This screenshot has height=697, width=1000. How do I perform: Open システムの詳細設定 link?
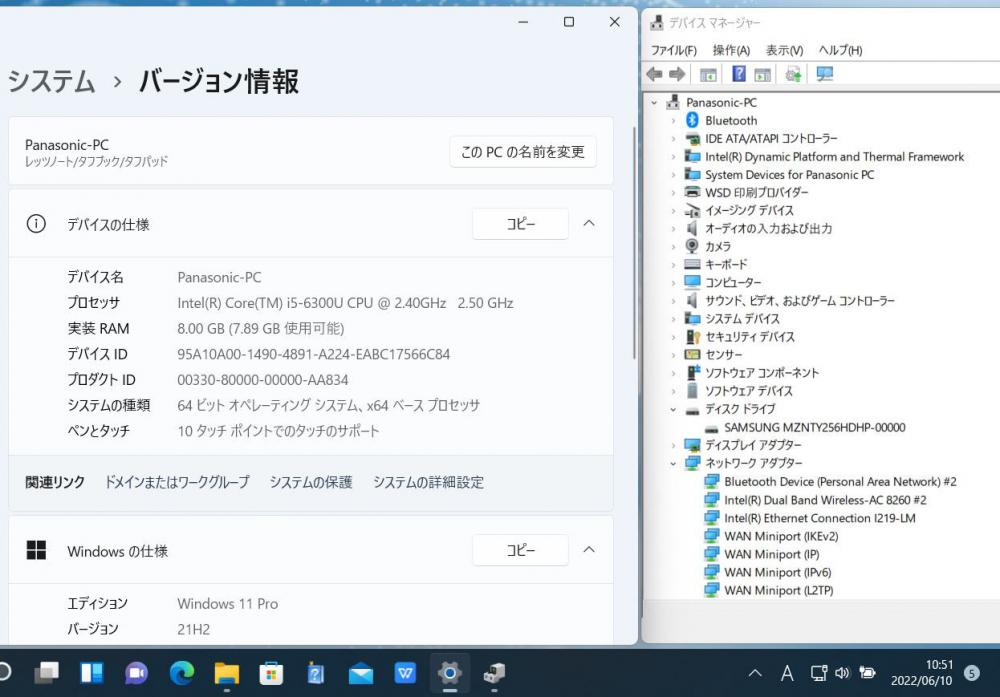tap(428, 482)
